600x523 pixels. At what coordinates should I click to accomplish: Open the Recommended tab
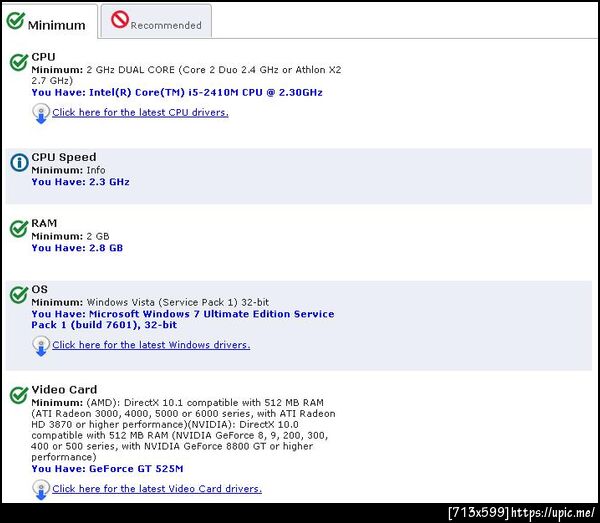[156, 21]
